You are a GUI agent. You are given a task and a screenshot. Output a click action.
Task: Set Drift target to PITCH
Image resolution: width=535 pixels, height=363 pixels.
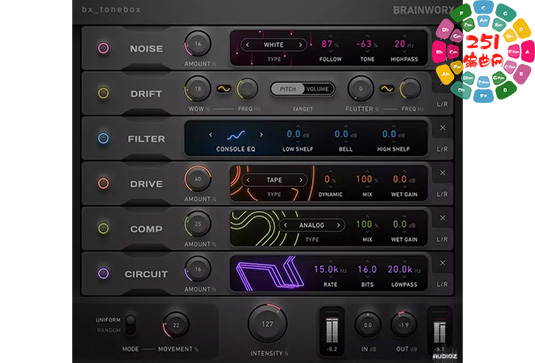click(x=288, y=89)
